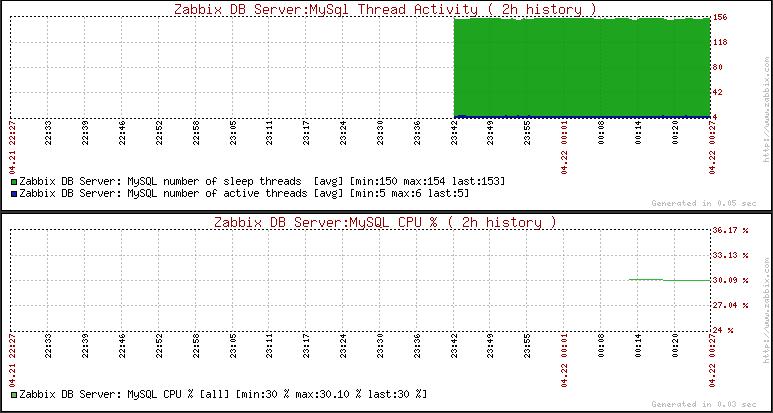
Task: Click the MySQL CPU % [all] legend text
Action: (x=223, y=394)
